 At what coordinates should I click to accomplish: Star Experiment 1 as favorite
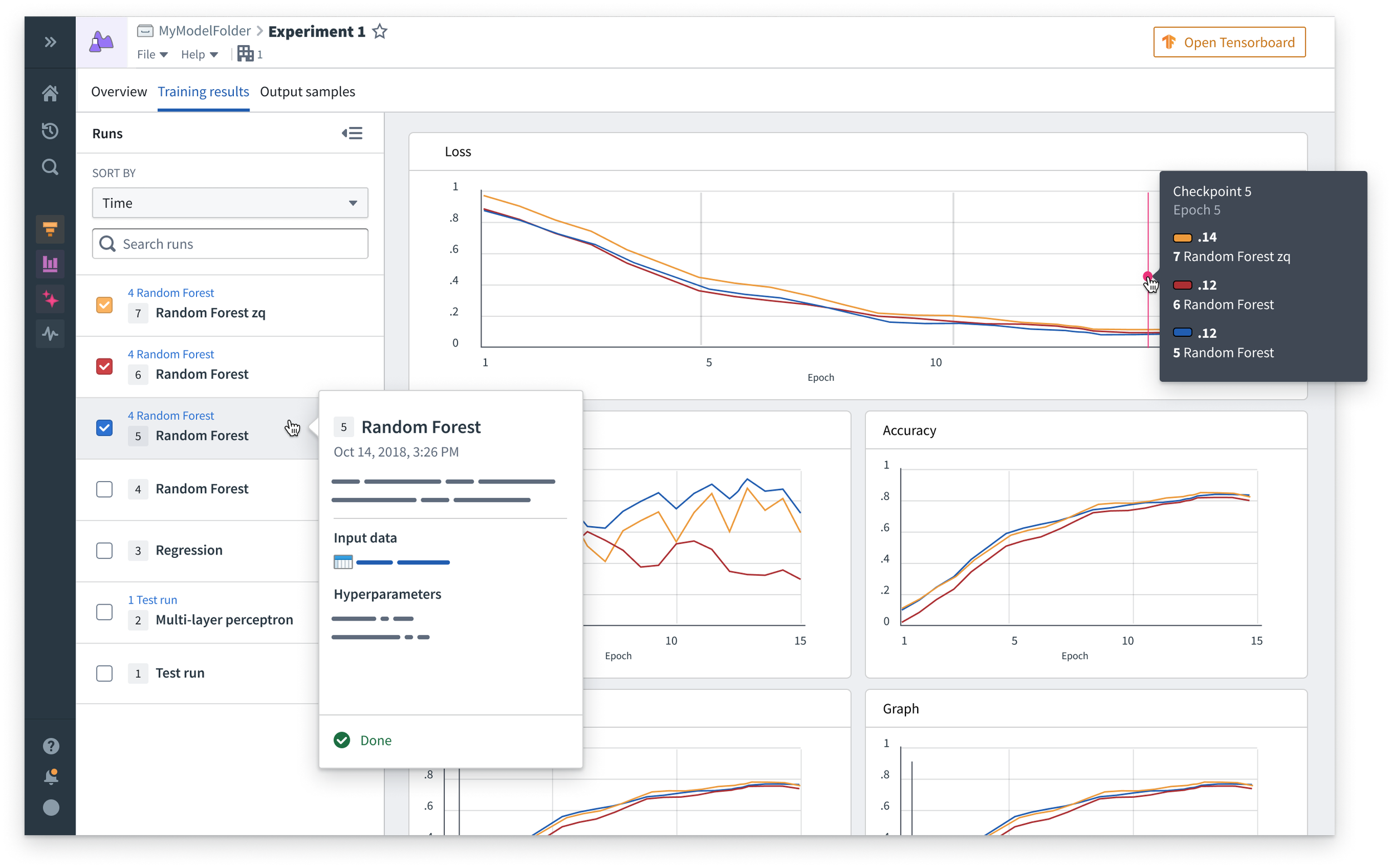tap(379, 32)
